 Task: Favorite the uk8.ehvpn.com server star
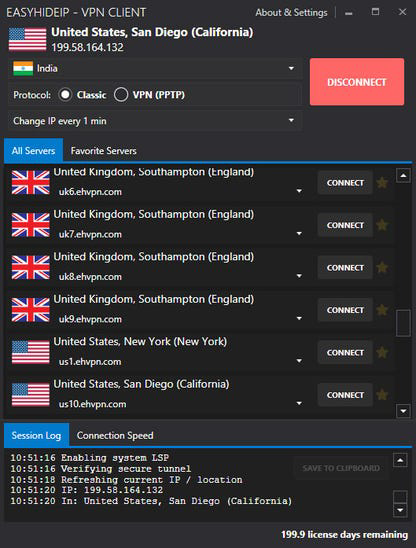pyautogui.click(x=382, y=267)
